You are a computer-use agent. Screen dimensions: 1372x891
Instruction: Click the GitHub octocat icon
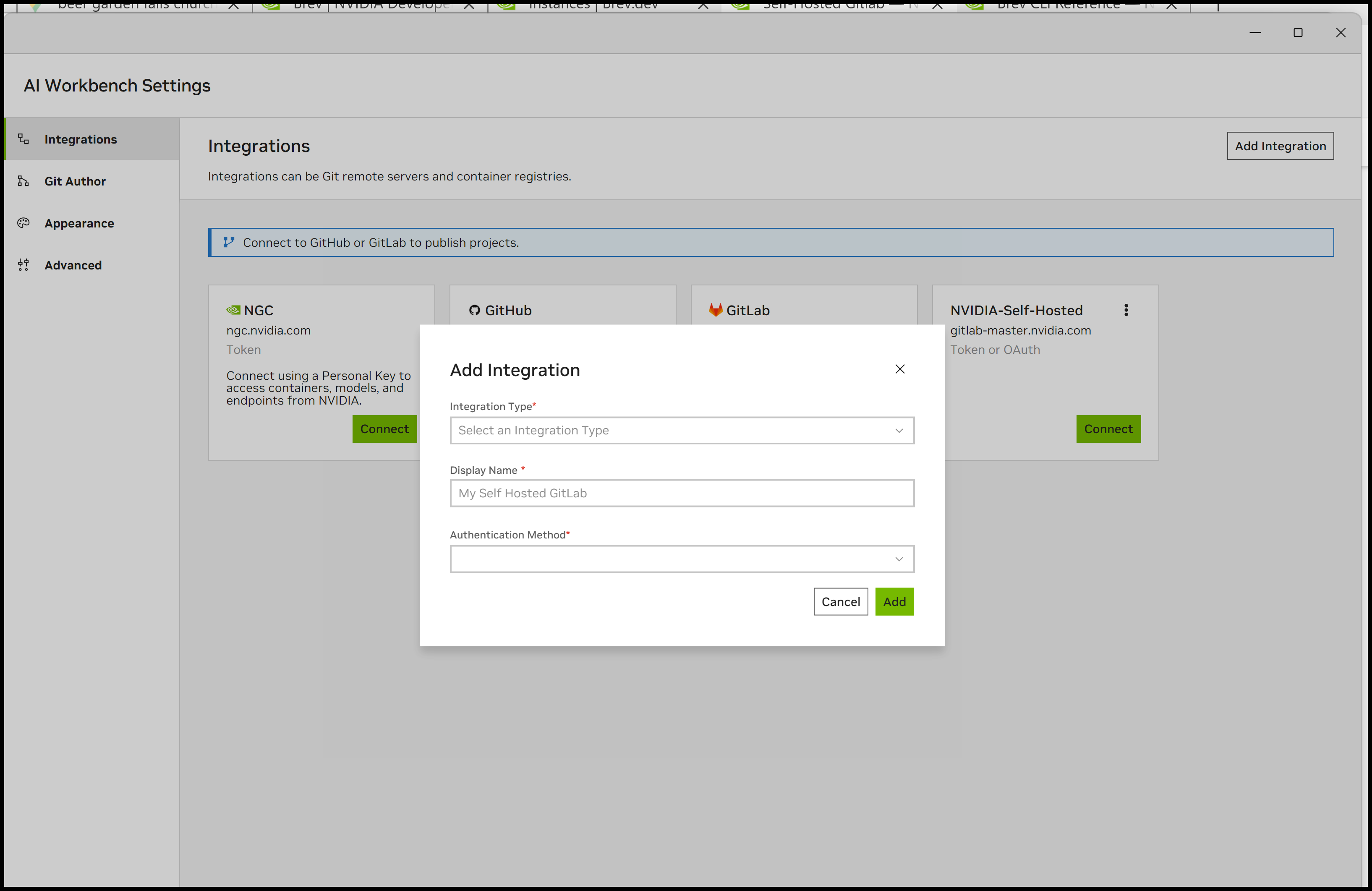(474, 310)
